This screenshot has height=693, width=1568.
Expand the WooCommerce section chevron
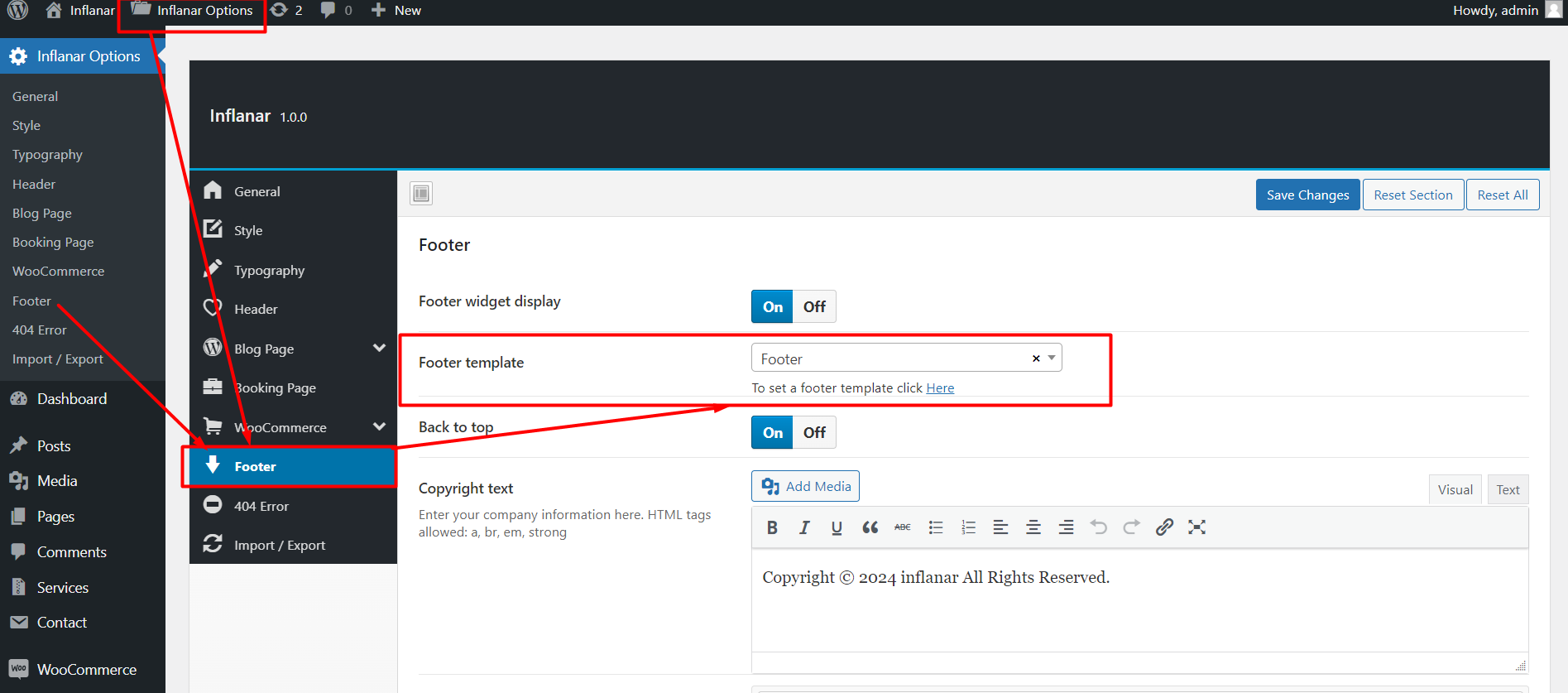pyautogui.click(x=380, y=426)
